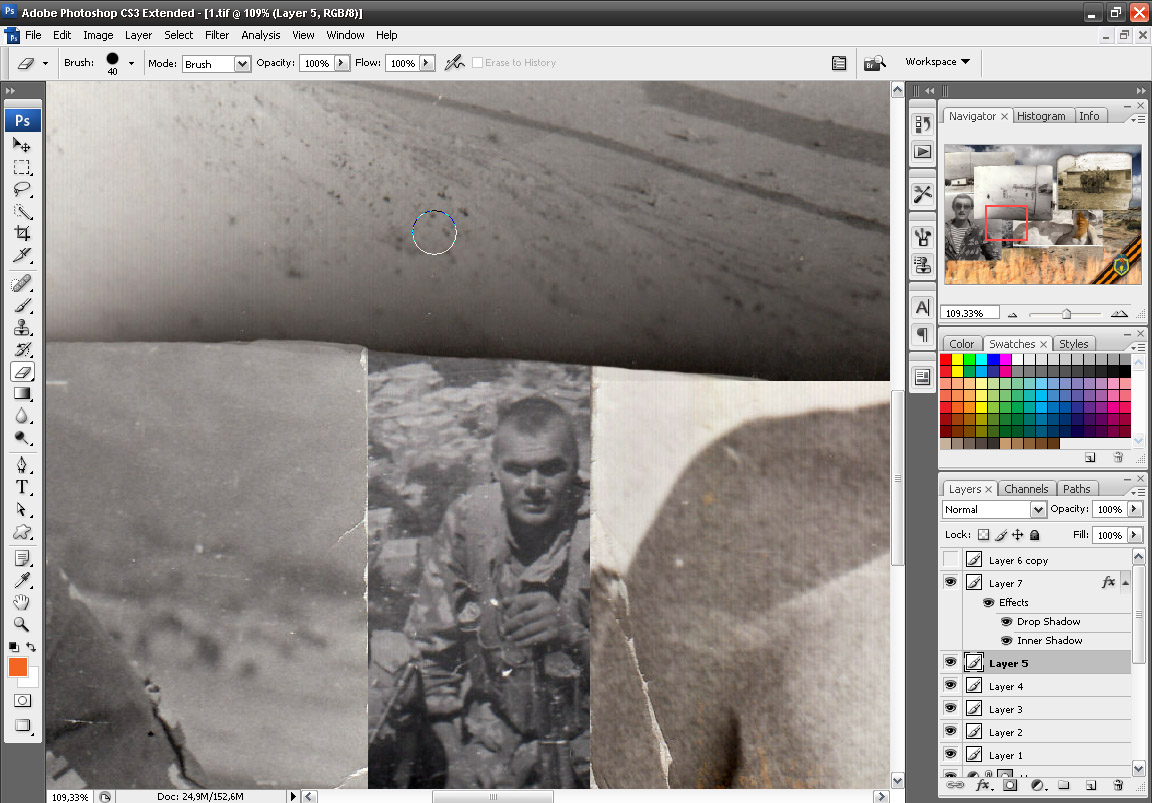Select the Move tool

click(x=22, y=145)
